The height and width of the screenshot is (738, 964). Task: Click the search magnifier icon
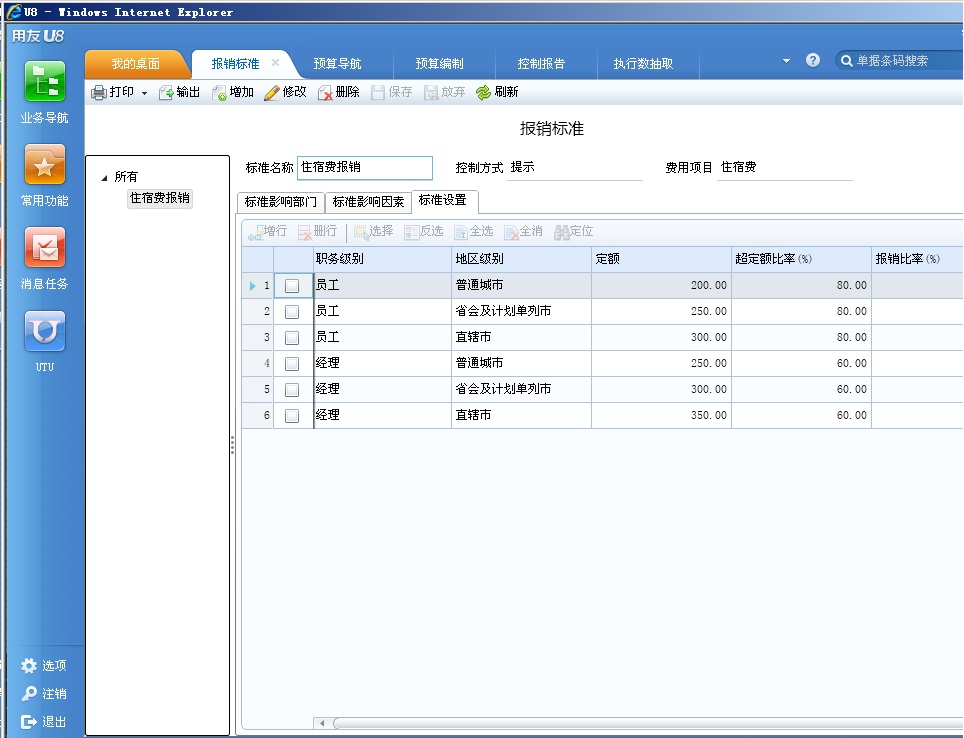pos(847,61)
